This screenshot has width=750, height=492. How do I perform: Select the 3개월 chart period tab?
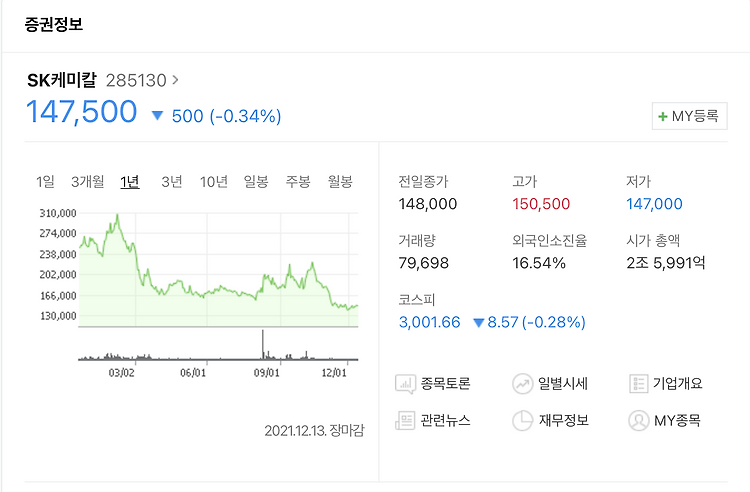click(x=87, y=181)
